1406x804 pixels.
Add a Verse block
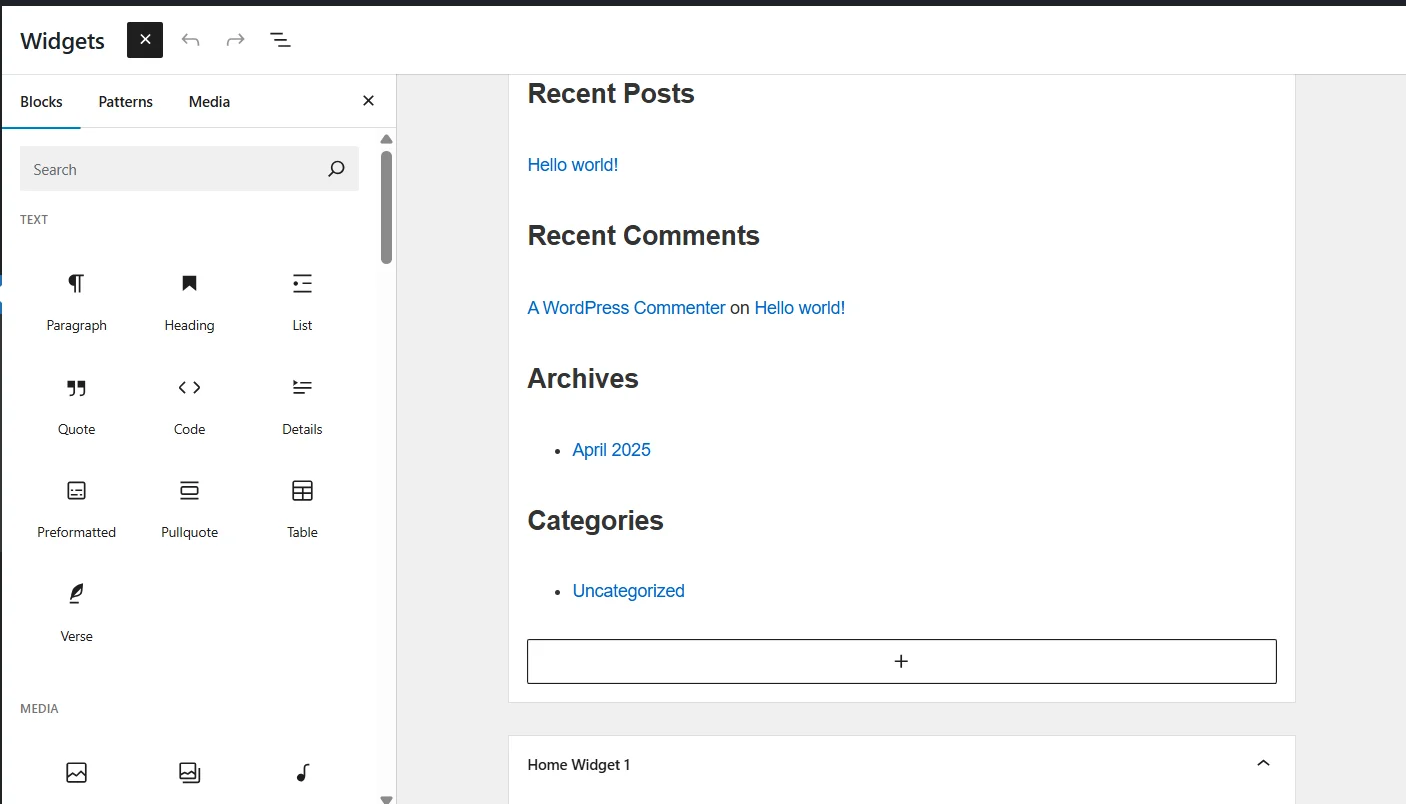pyautogui.click(x=76, y=612)
